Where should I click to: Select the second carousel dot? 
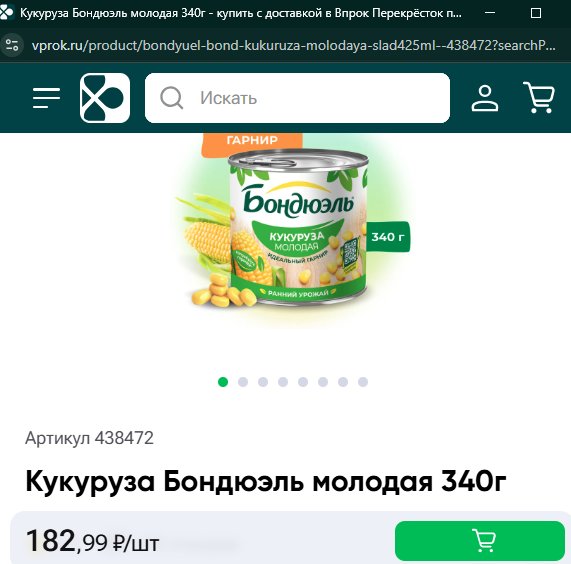(243, 382)
